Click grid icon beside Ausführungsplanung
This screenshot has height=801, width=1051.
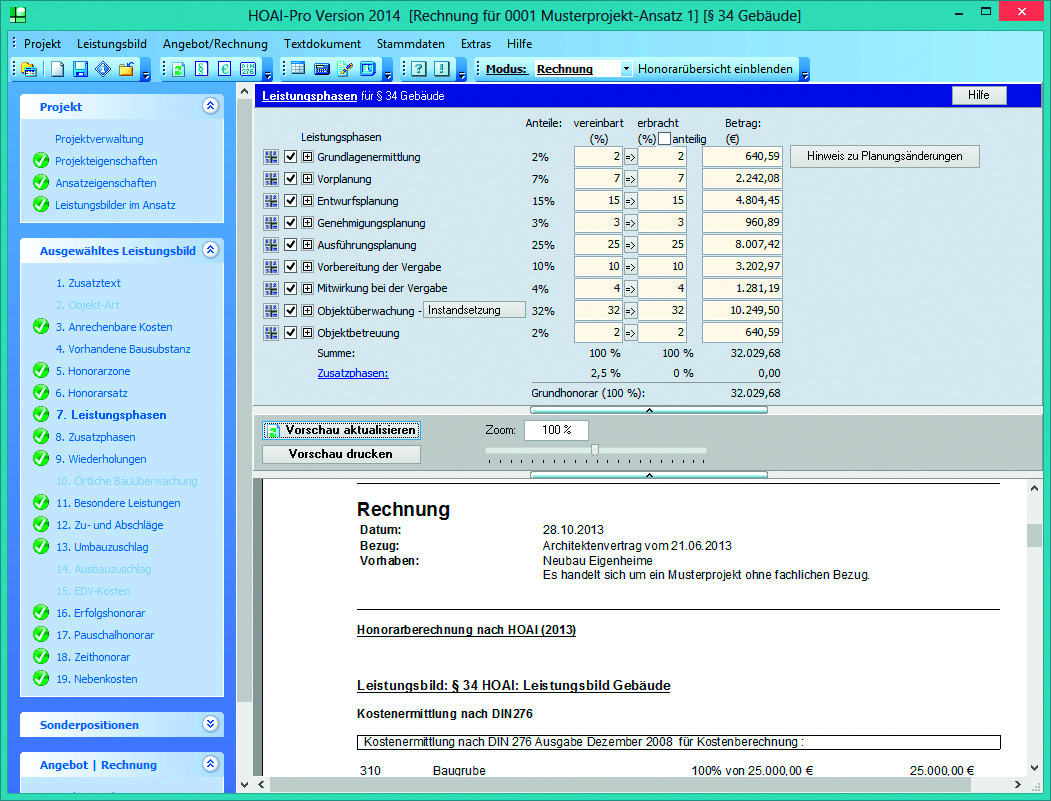[x=271, y=245]
